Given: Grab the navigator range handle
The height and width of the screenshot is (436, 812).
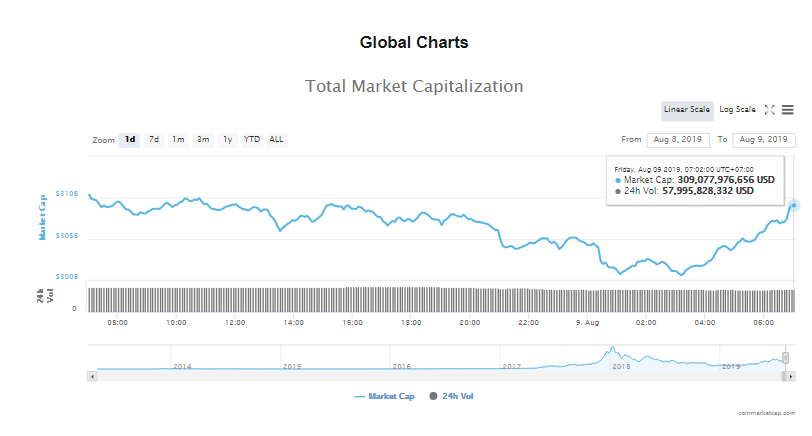Looking at the screenshot, I should click(x=786, y=358).
